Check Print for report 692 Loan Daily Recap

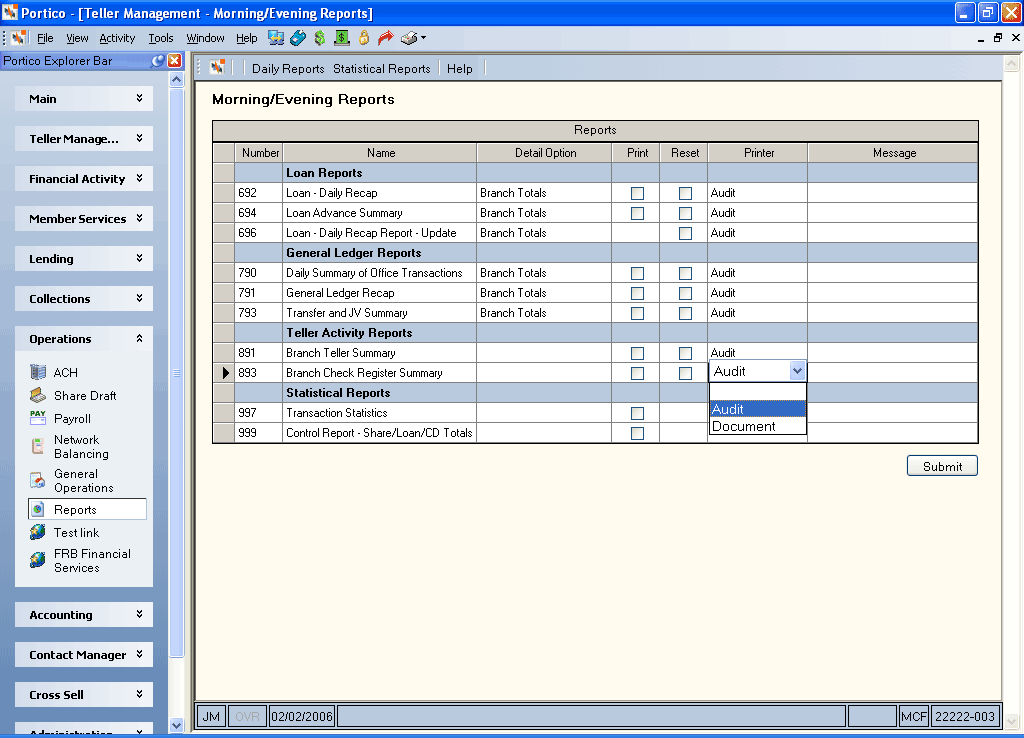637,193
